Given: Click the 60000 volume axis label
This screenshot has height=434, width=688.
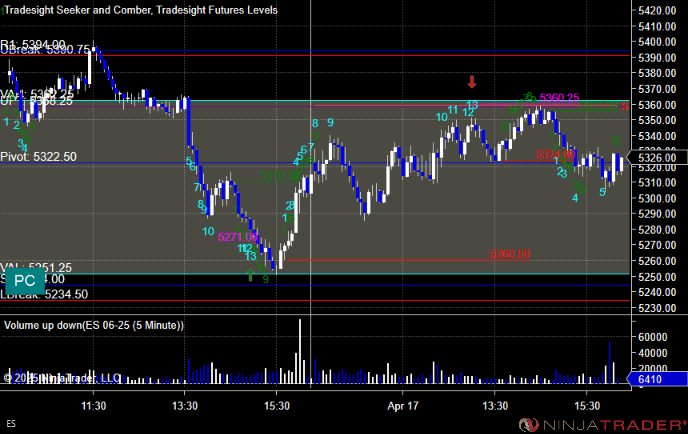Looking at the screenshot, I should (x=653, y=337).
